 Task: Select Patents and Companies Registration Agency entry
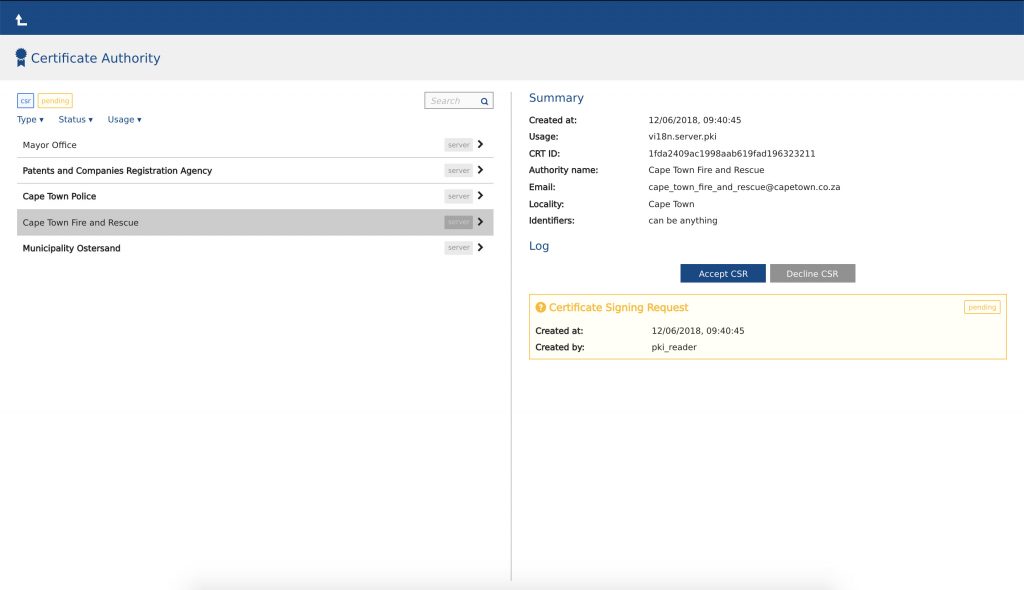click(x=255, y=171)
